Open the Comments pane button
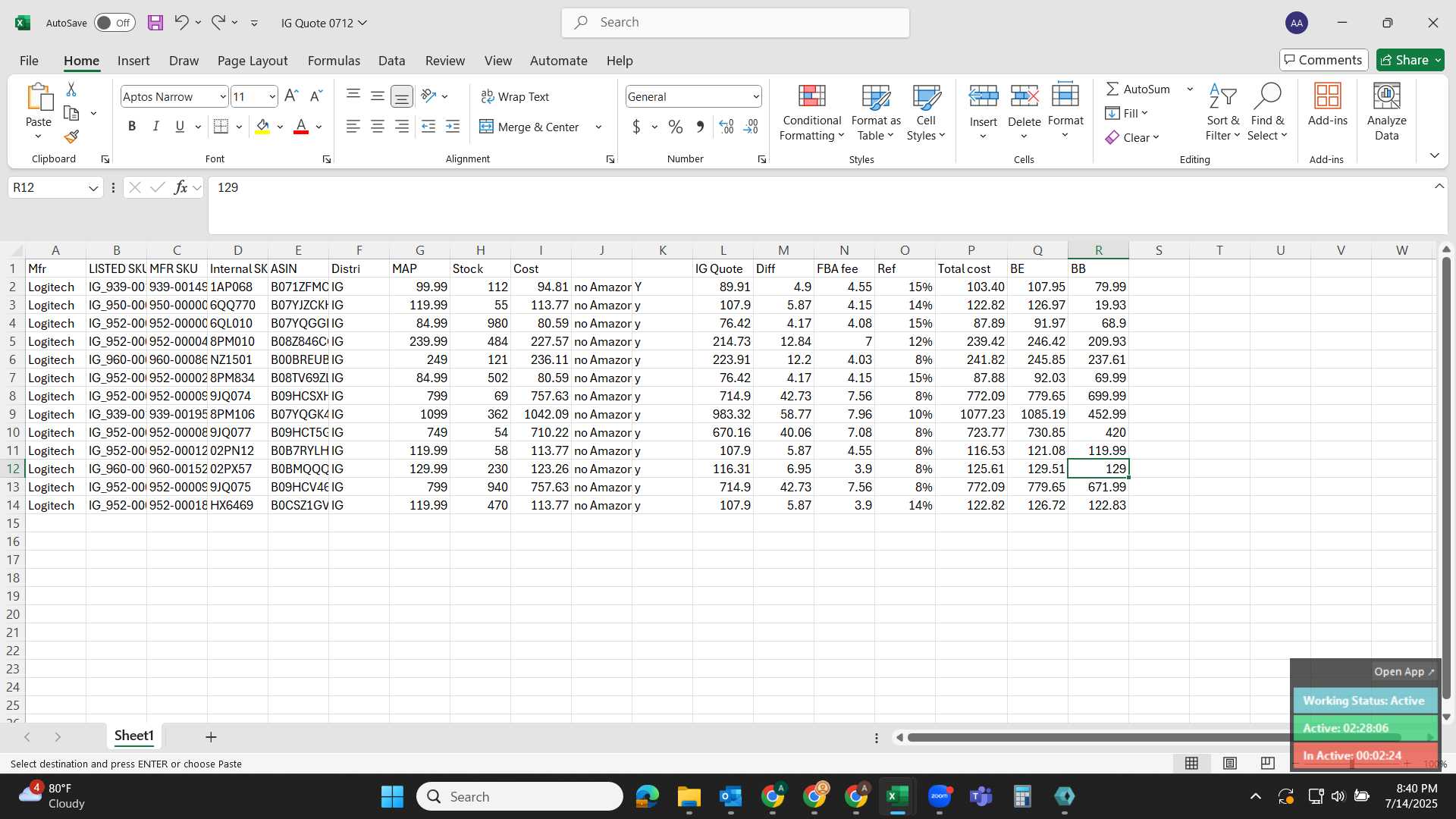The image size is (1456, 819). click(x=1323, y=60)
